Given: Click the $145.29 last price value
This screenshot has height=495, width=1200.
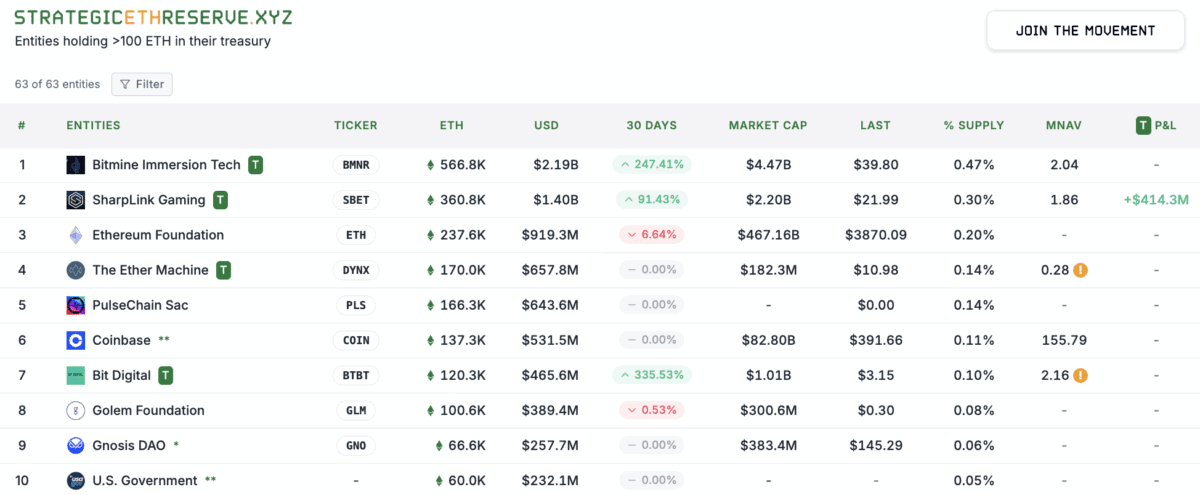Looking at the screenshot, I should click(x=875, y=445).
